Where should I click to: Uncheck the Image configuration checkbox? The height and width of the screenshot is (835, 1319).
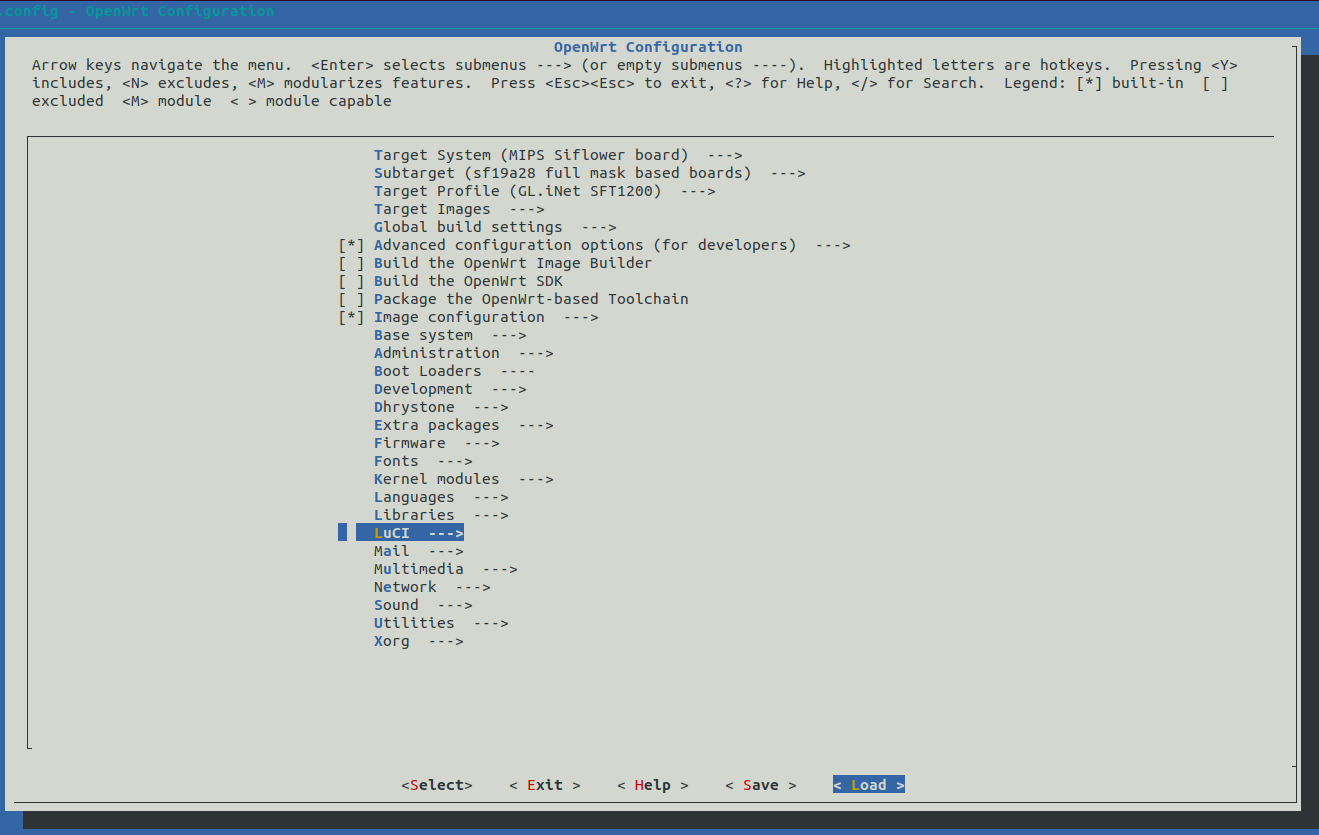tap(351, 317)
